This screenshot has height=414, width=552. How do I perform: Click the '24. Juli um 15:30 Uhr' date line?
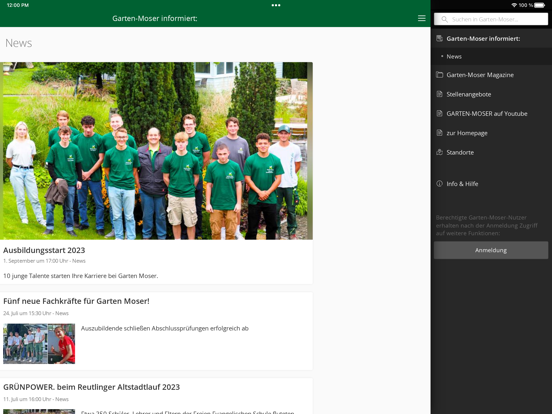tap(36, 313)
